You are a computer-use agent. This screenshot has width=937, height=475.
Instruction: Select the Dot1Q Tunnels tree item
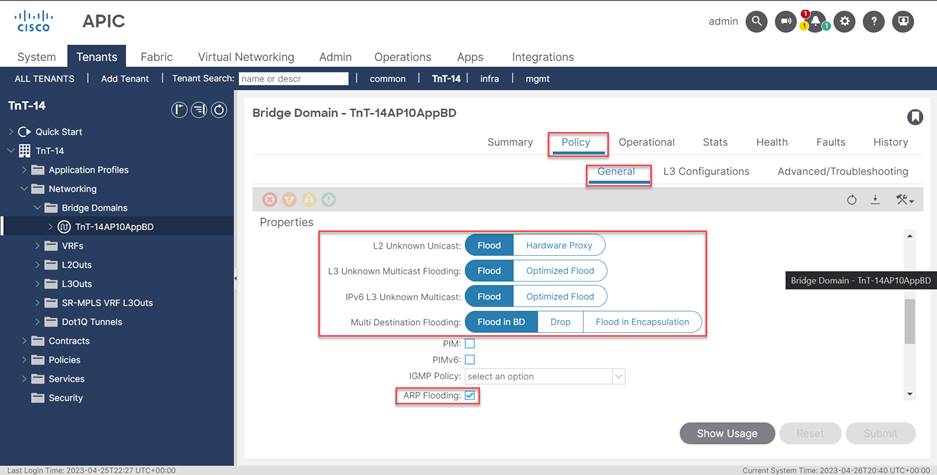click(x=92, y=321)
